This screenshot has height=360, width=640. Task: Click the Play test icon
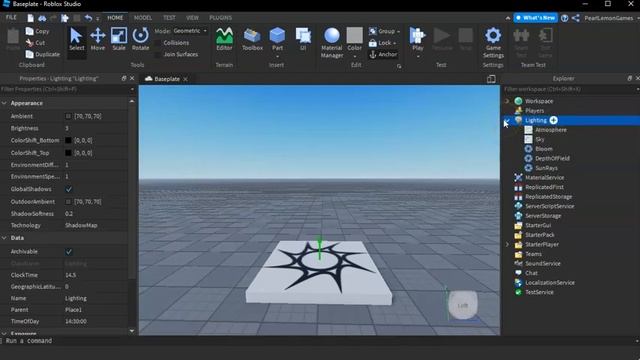coord(417,36)
